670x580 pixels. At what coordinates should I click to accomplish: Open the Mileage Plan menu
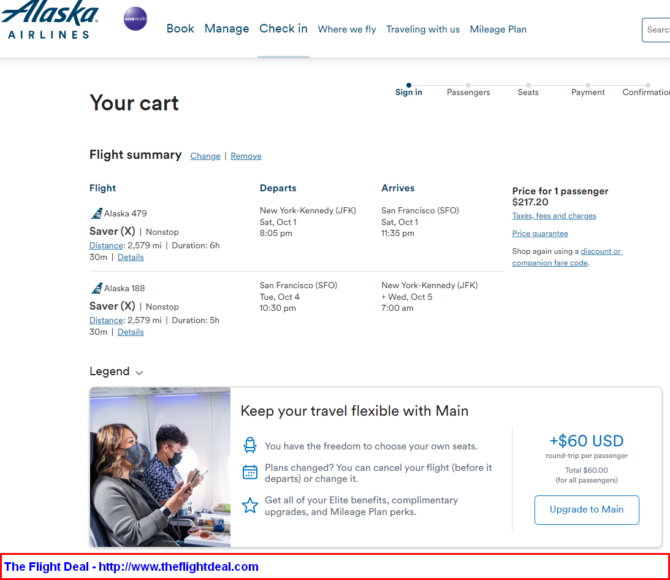(498, 29)
